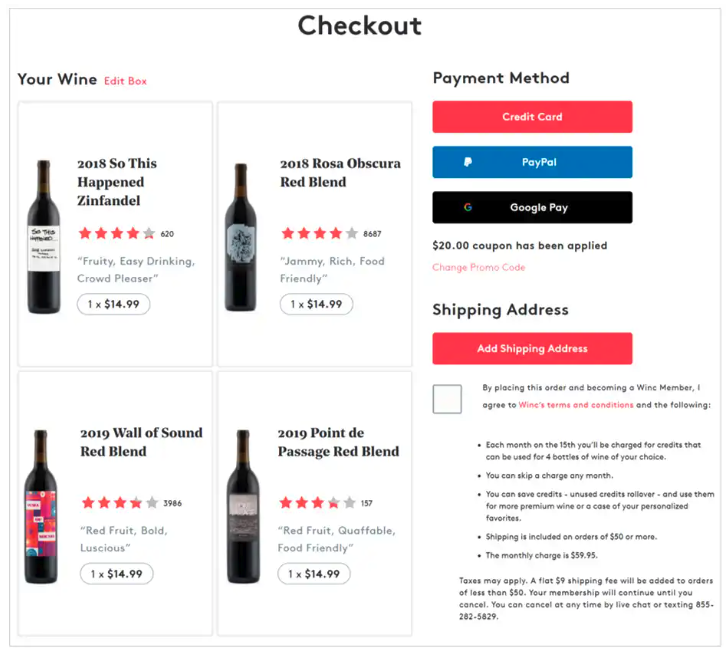Click the Point de Passage bottle image
The height and width of the screenshot is (656, 727).
point(242,506)
